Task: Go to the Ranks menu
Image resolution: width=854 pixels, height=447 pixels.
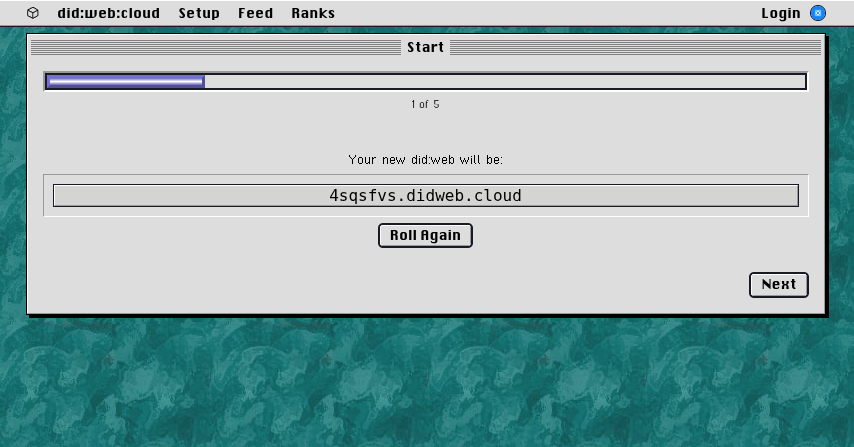Action: tap(313, 13)
